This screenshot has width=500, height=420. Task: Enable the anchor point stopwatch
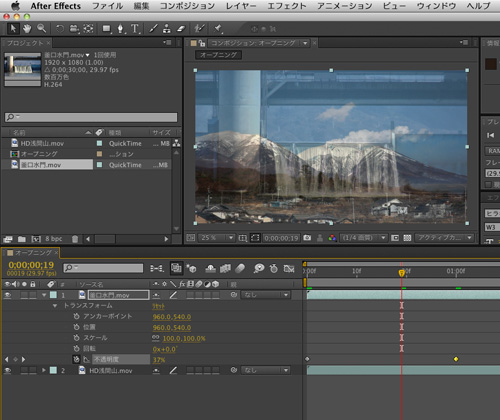coord(76,316)
